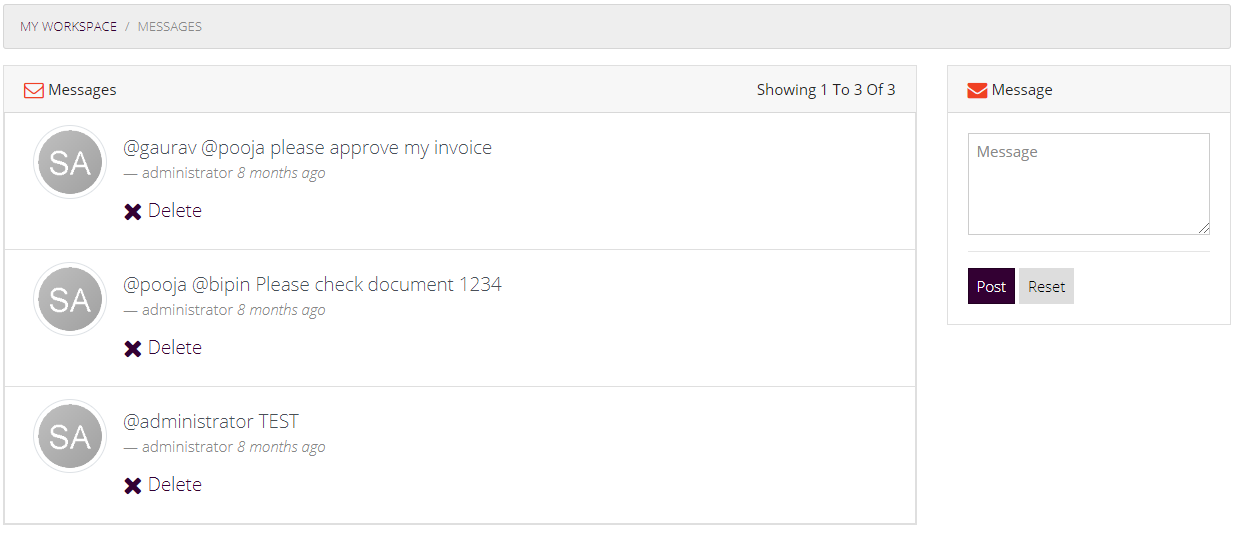Delete the "please approve my invoice" message
This screenshot has width=1235, height=546.
(163, 211)
